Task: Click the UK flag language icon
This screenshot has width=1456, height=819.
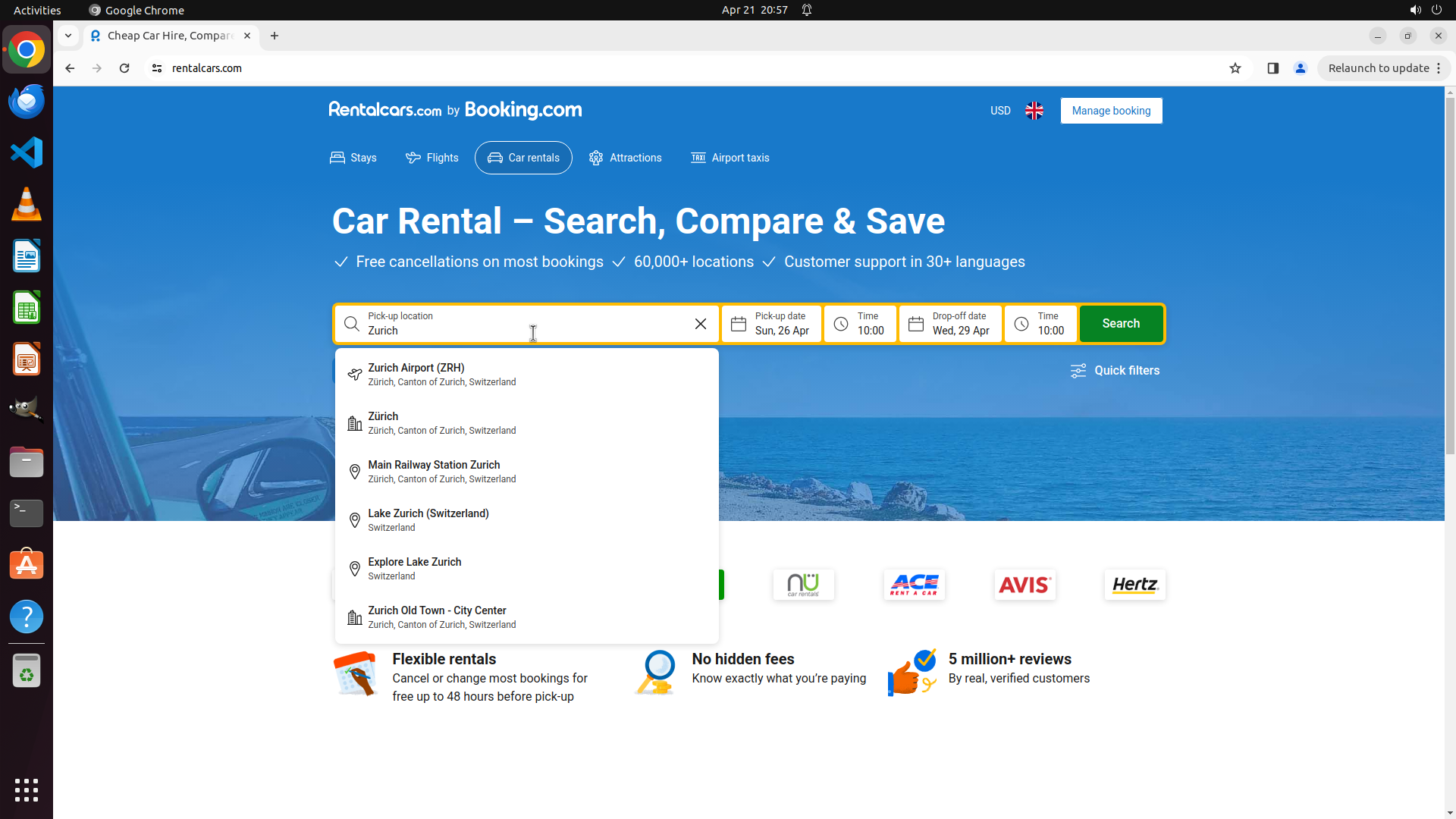Action: pyautogui.click(x=1034, y=111)
